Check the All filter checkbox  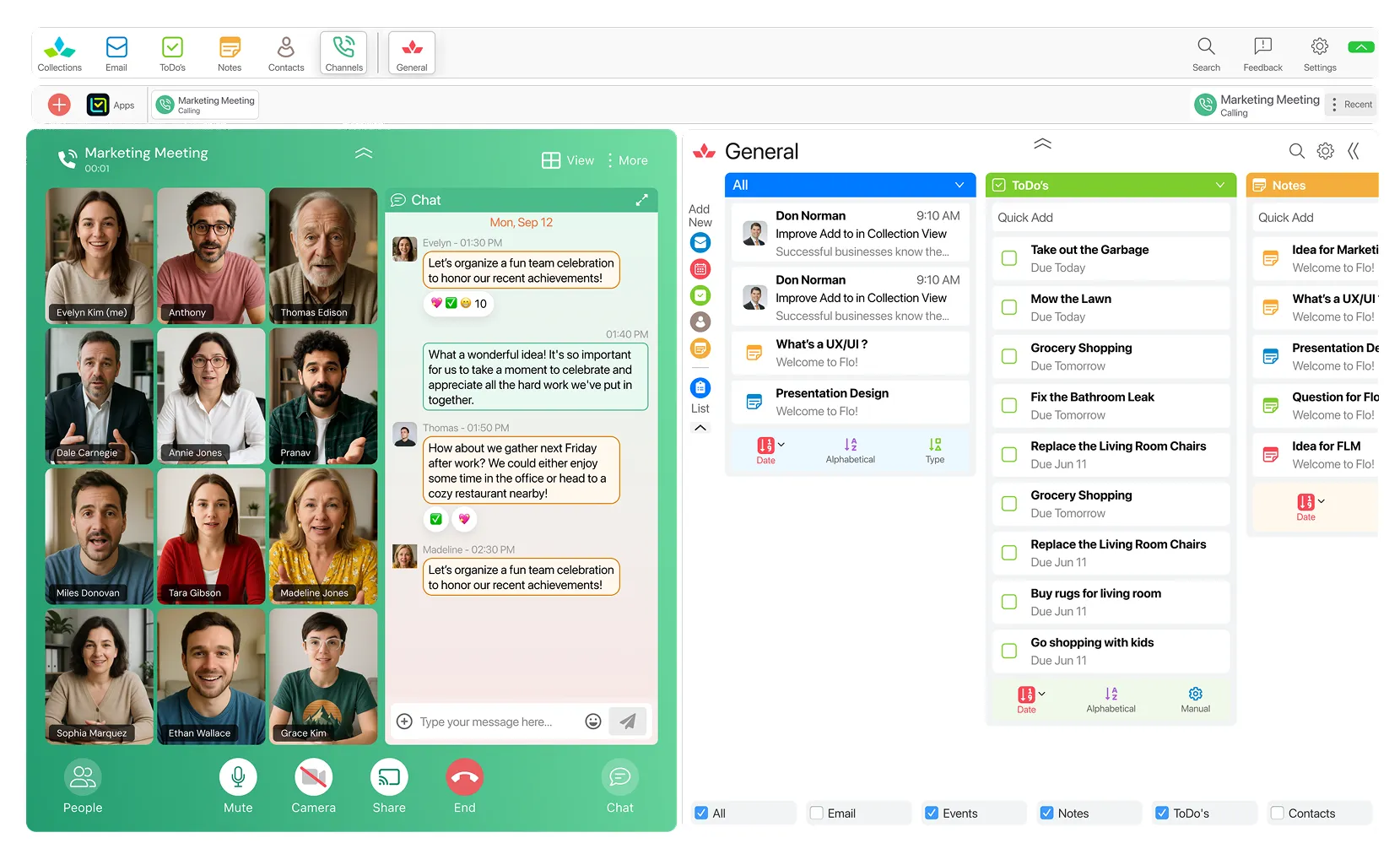pyautogui.click(x=701, y=813)
